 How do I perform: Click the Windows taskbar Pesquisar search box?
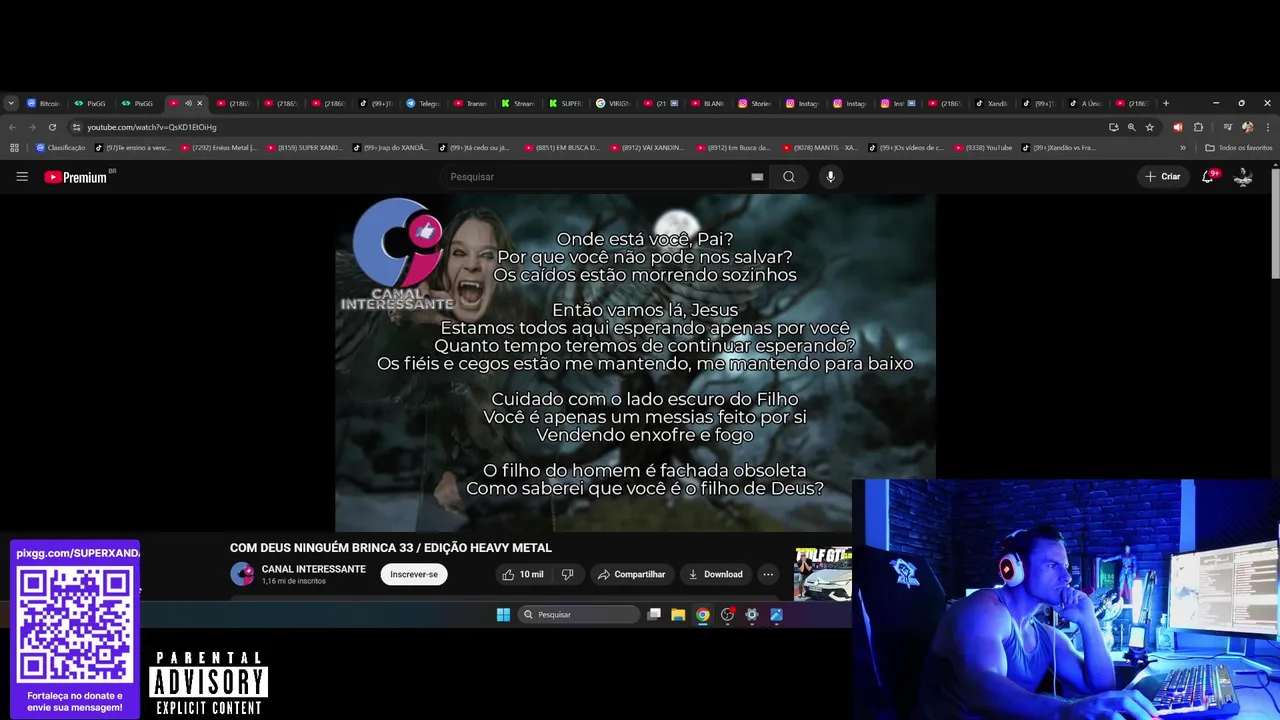[579, 615]
